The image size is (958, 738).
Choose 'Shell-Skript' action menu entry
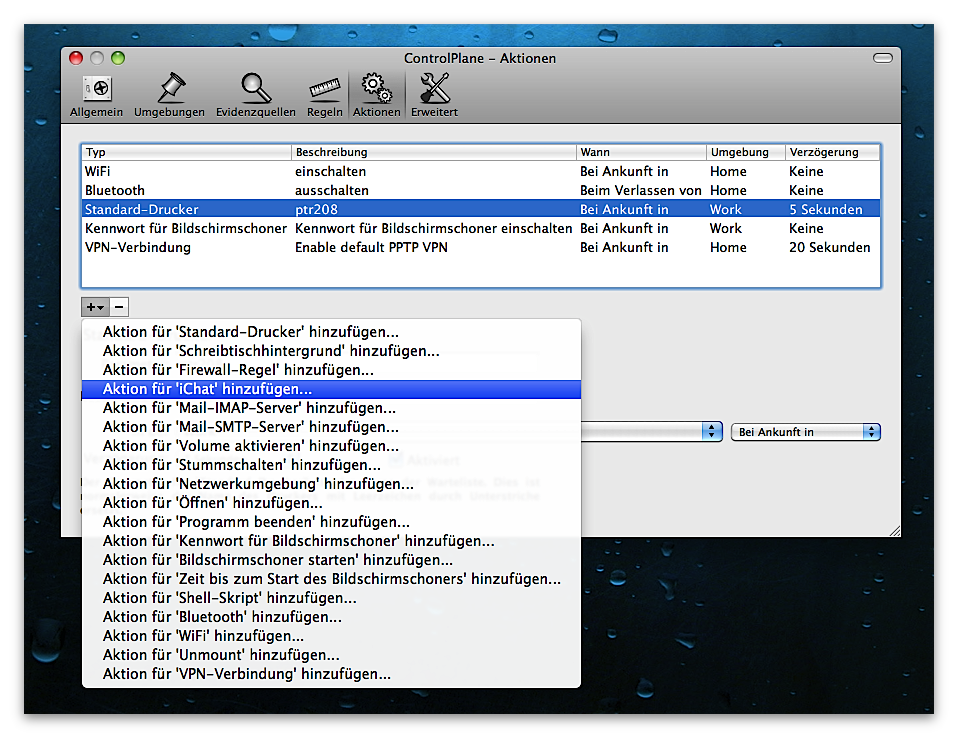coord(331,597)
